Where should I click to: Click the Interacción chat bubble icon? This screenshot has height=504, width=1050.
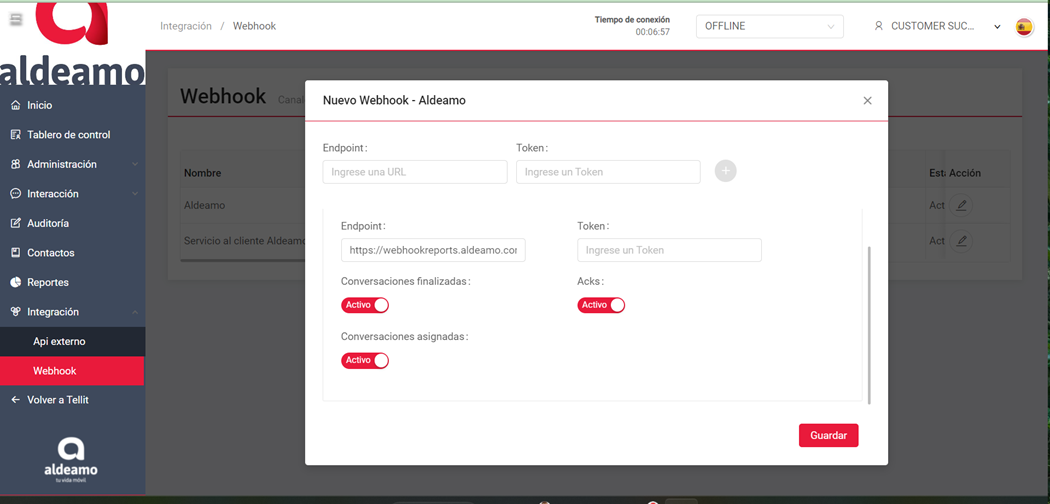tap(16, 193)
